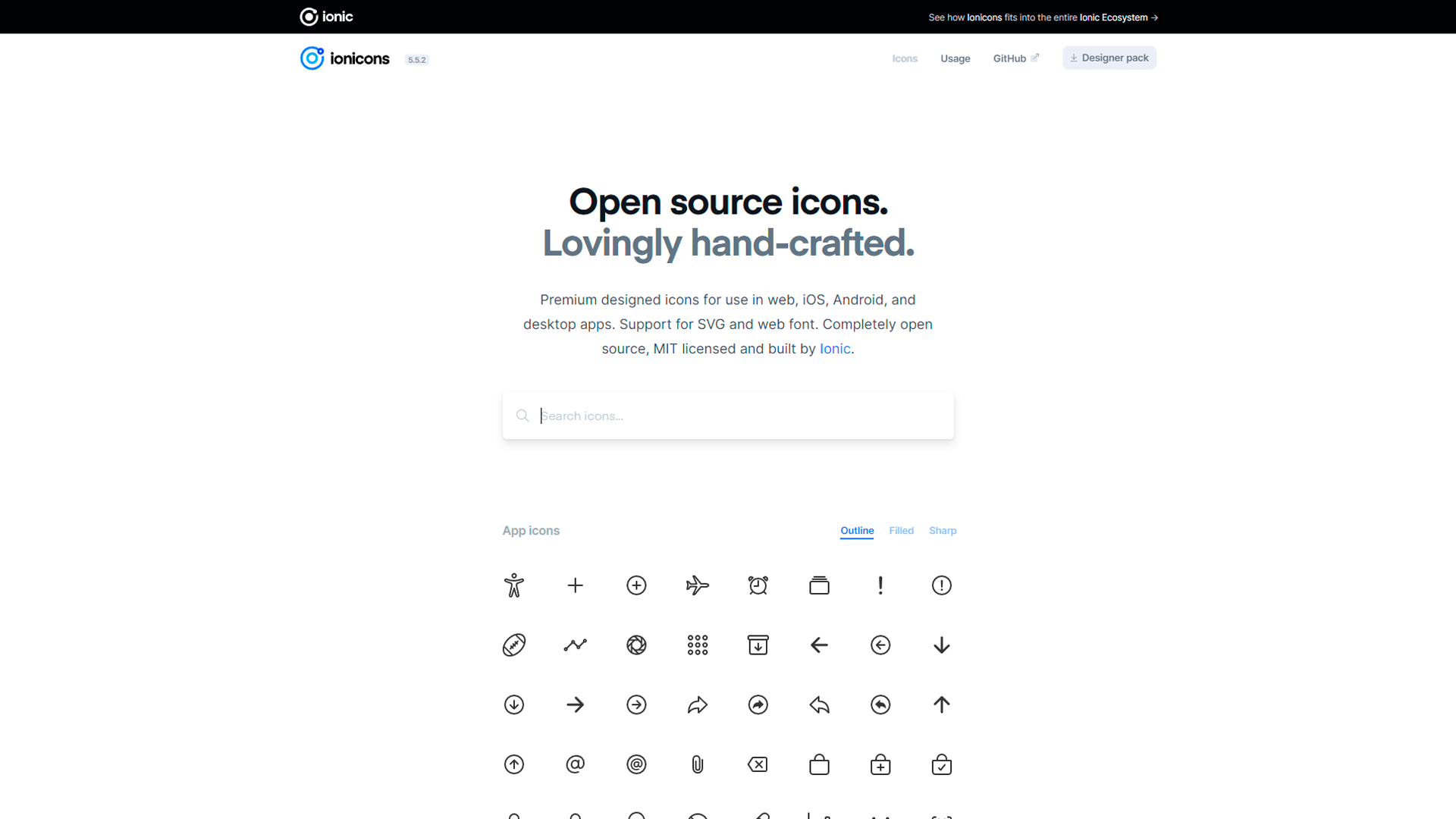The width and height of the screenshot is (1456, 819).
Task: Pick the bag-check icon
Action: coord(942,764)
